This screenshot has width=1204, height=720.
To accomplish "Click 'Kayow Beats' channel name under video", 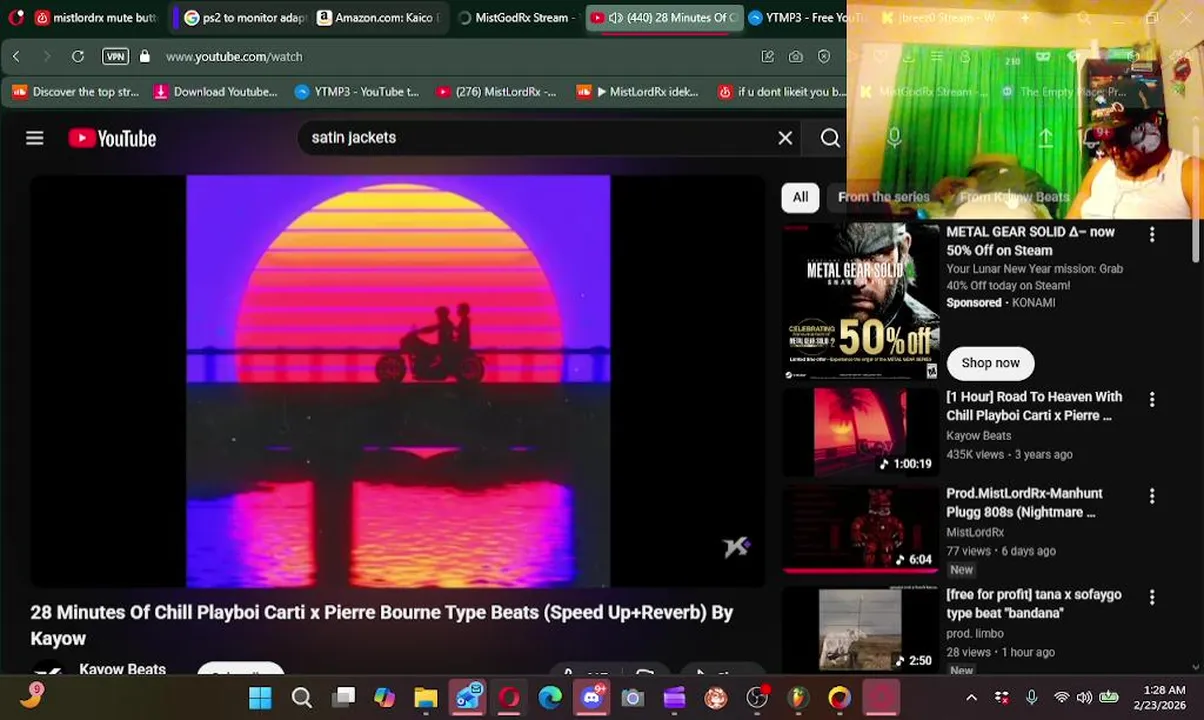I will coord(122,669).
